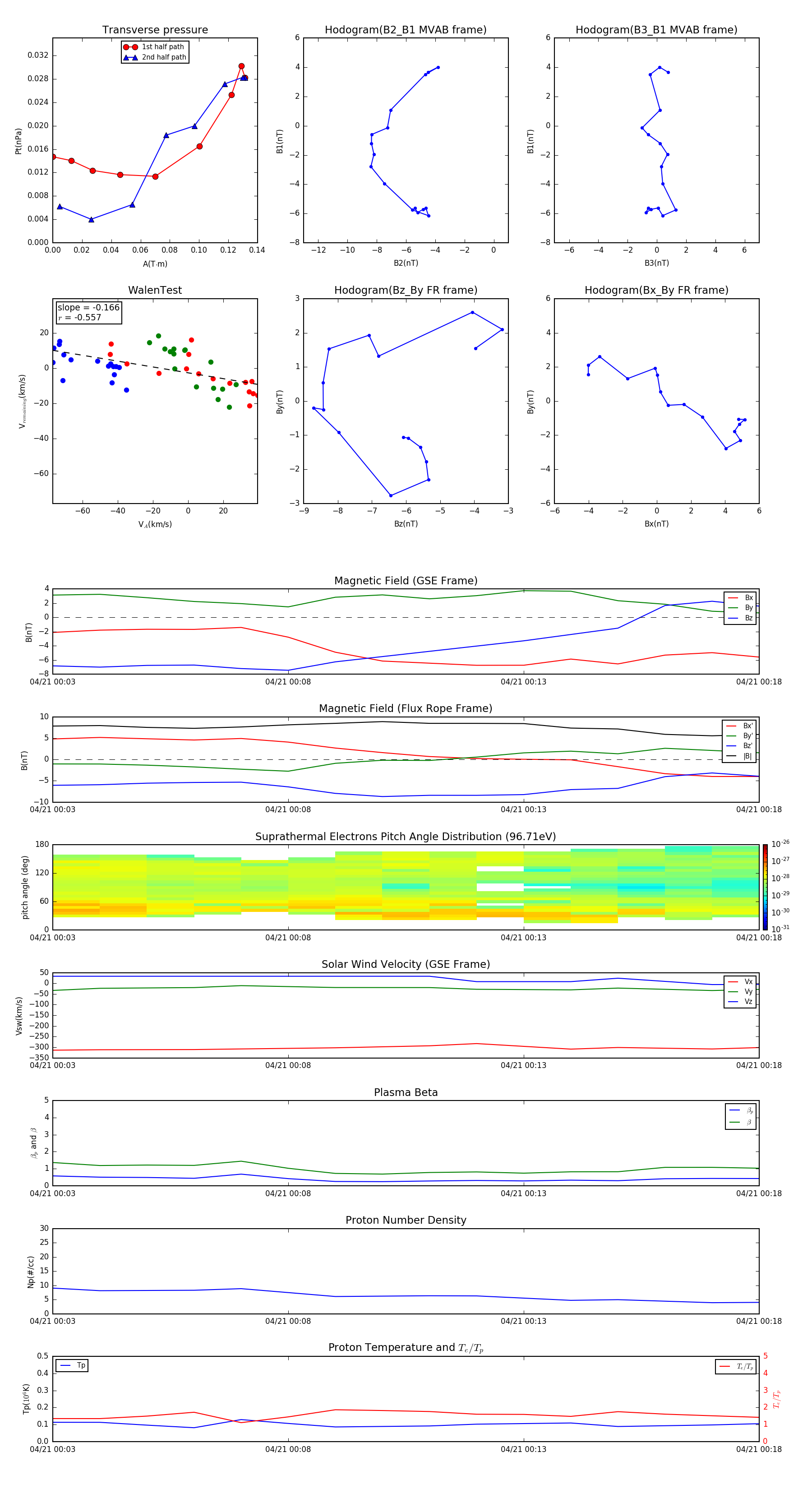The width and height of the screenshot is (812, 1489).
Task: Click the 'Vx' legend entry in velocity plot
Action: click(740, 982)
